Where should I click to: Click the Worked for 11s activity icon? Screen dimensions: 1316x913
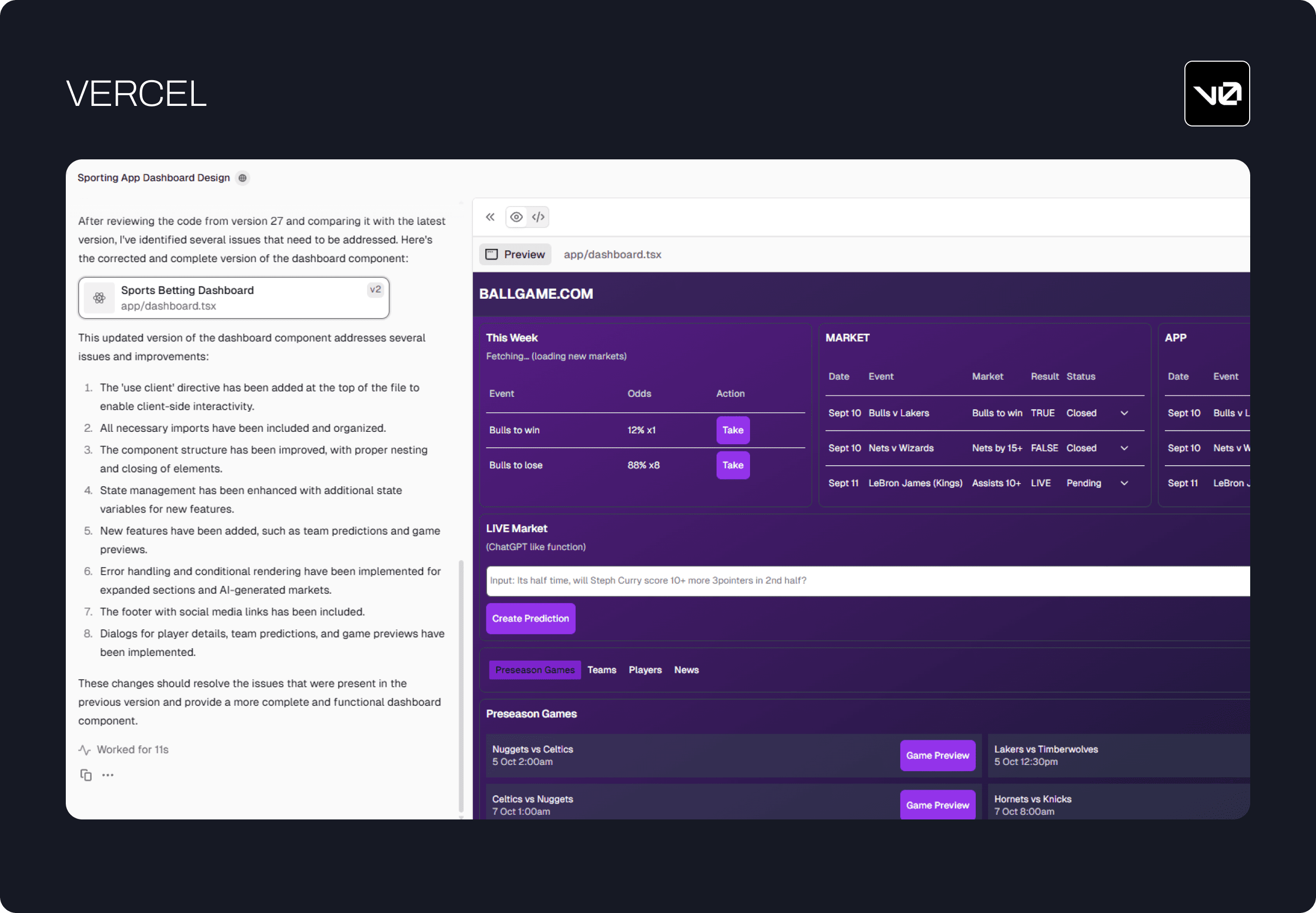85,750
